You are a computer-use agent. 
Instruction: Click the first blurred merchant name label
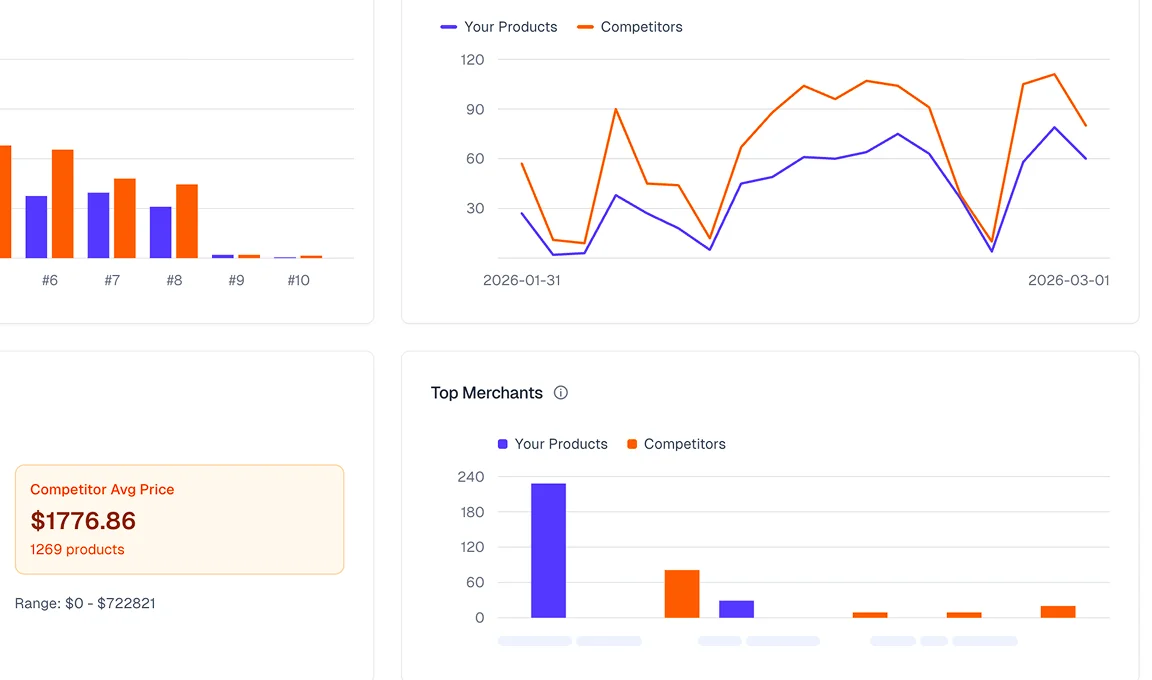click(534, 640)
